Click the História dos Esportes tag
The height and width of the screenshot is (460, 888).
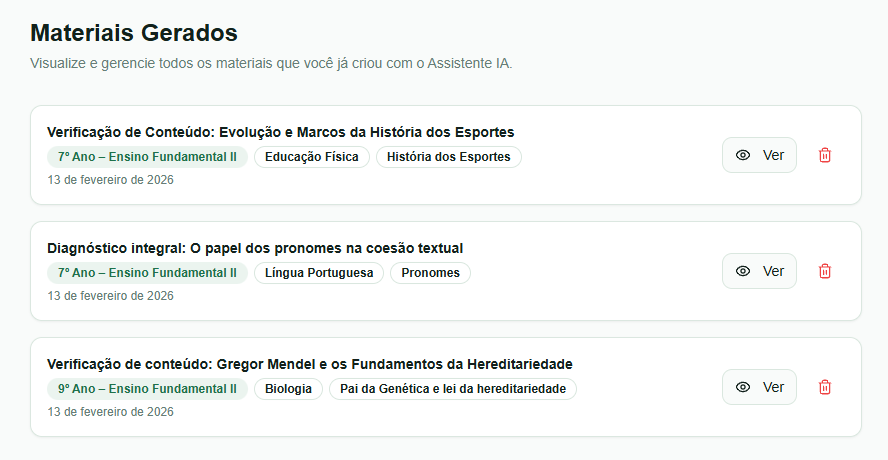[448, 157]
